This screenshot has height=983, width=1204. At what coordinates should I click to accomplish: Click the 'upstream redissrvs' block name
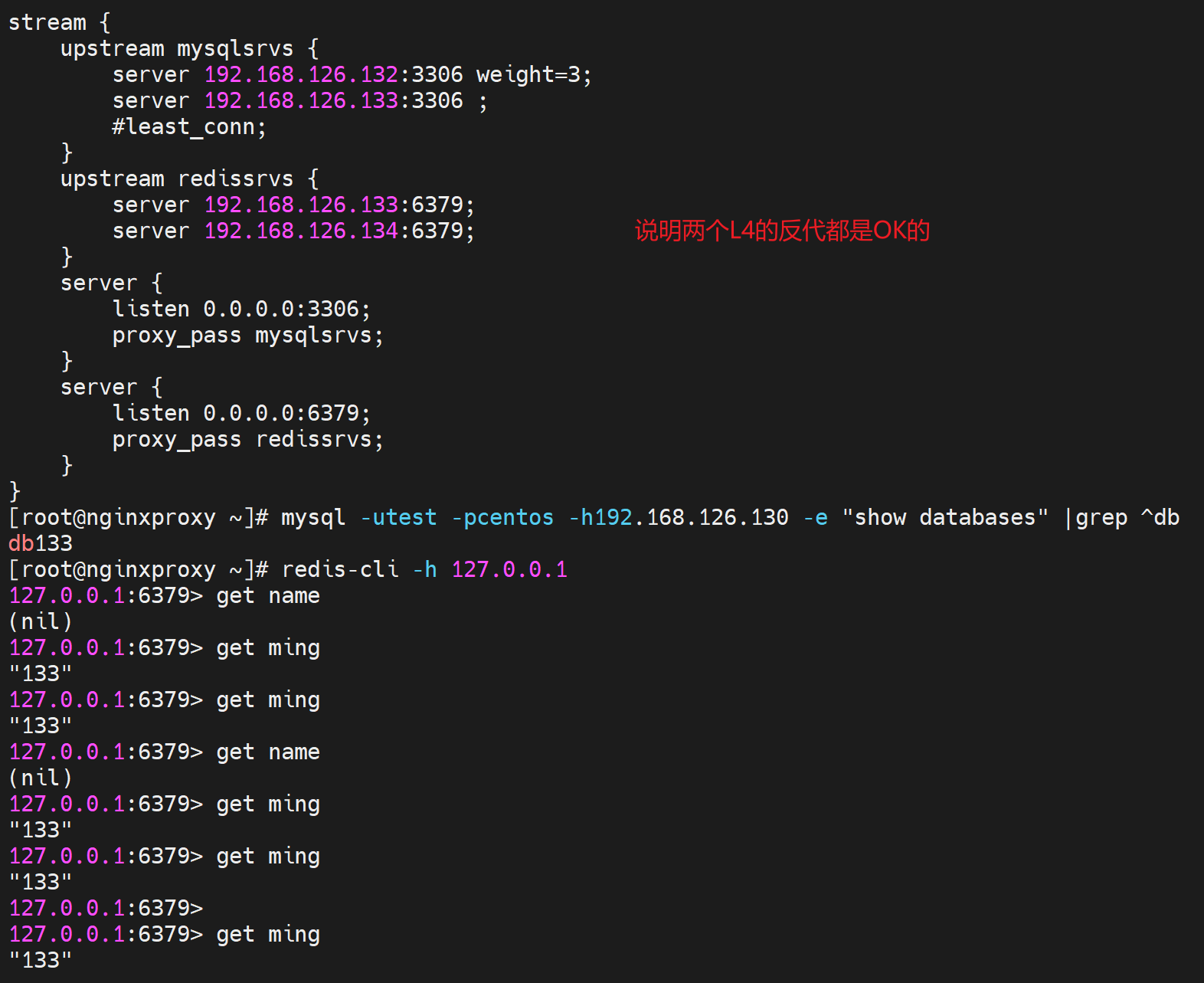point(234,179)
